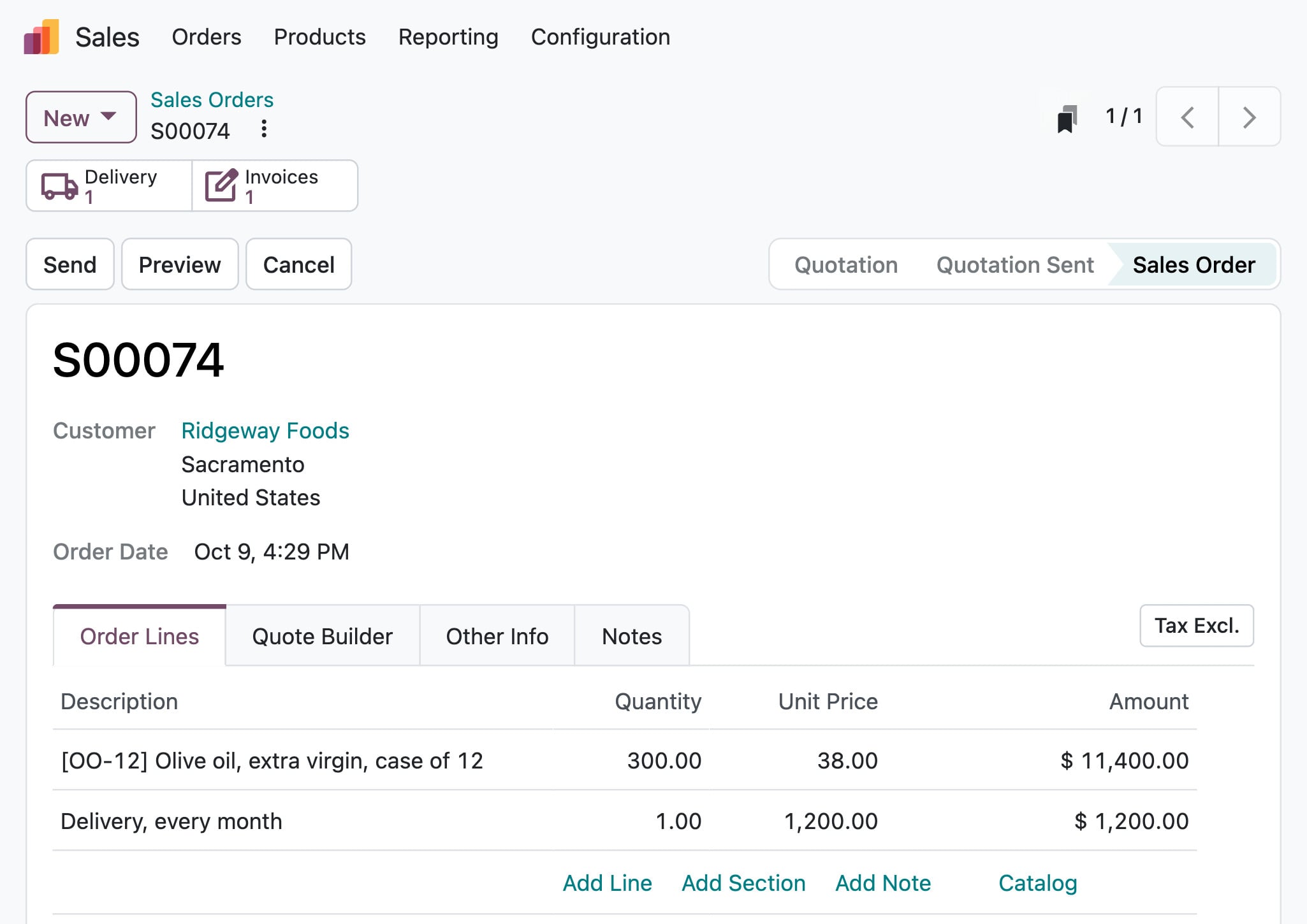
Task: Click the Sales app title
Action: (x=107, y=37)
